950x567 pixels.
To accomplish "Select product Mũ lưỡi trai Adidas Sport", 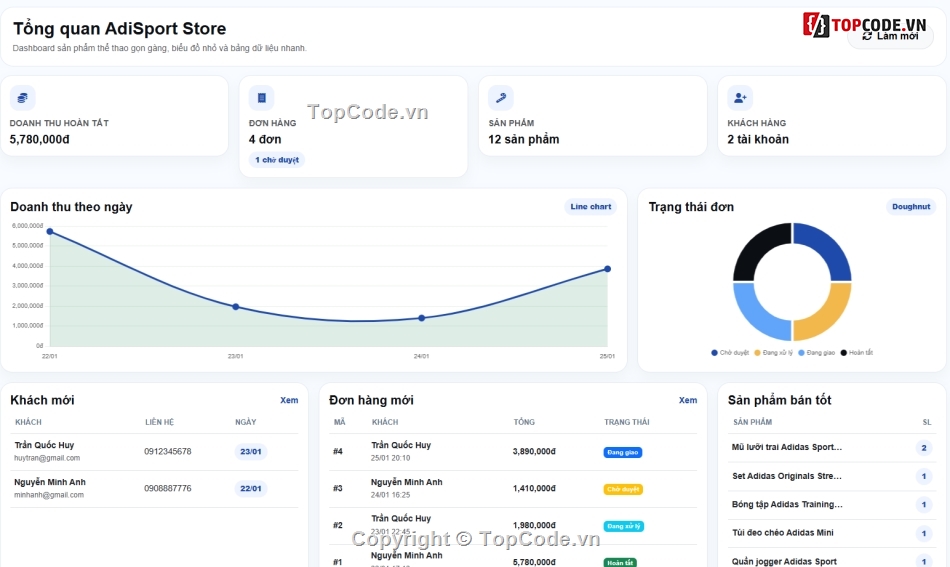I will (x=786, y=447).
